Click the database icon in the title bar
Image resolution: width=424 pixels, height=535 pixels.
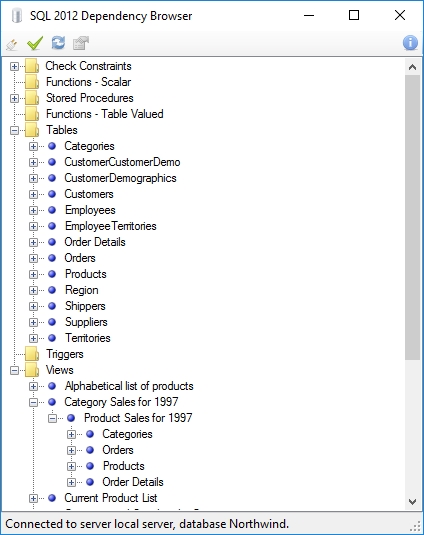(x=16, y=16)
